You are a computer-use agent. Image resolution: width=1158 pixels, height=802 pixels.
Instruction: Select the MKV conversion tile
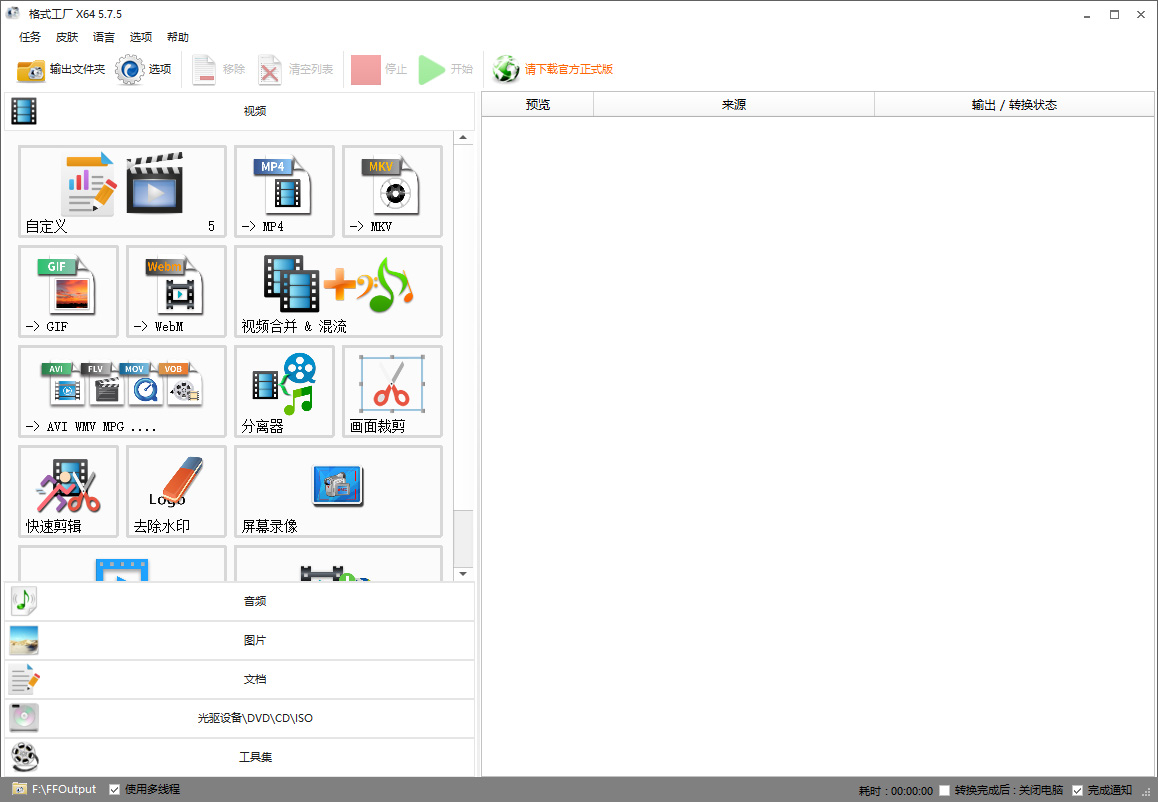(x=392, y=191)
